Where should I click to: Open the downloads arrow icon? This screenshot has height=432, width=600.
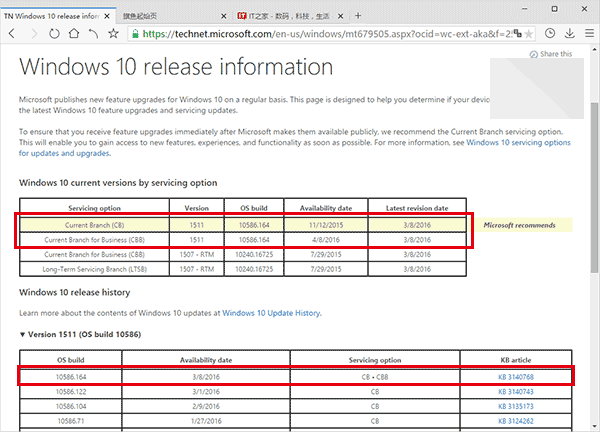click(x=570, y=34)
